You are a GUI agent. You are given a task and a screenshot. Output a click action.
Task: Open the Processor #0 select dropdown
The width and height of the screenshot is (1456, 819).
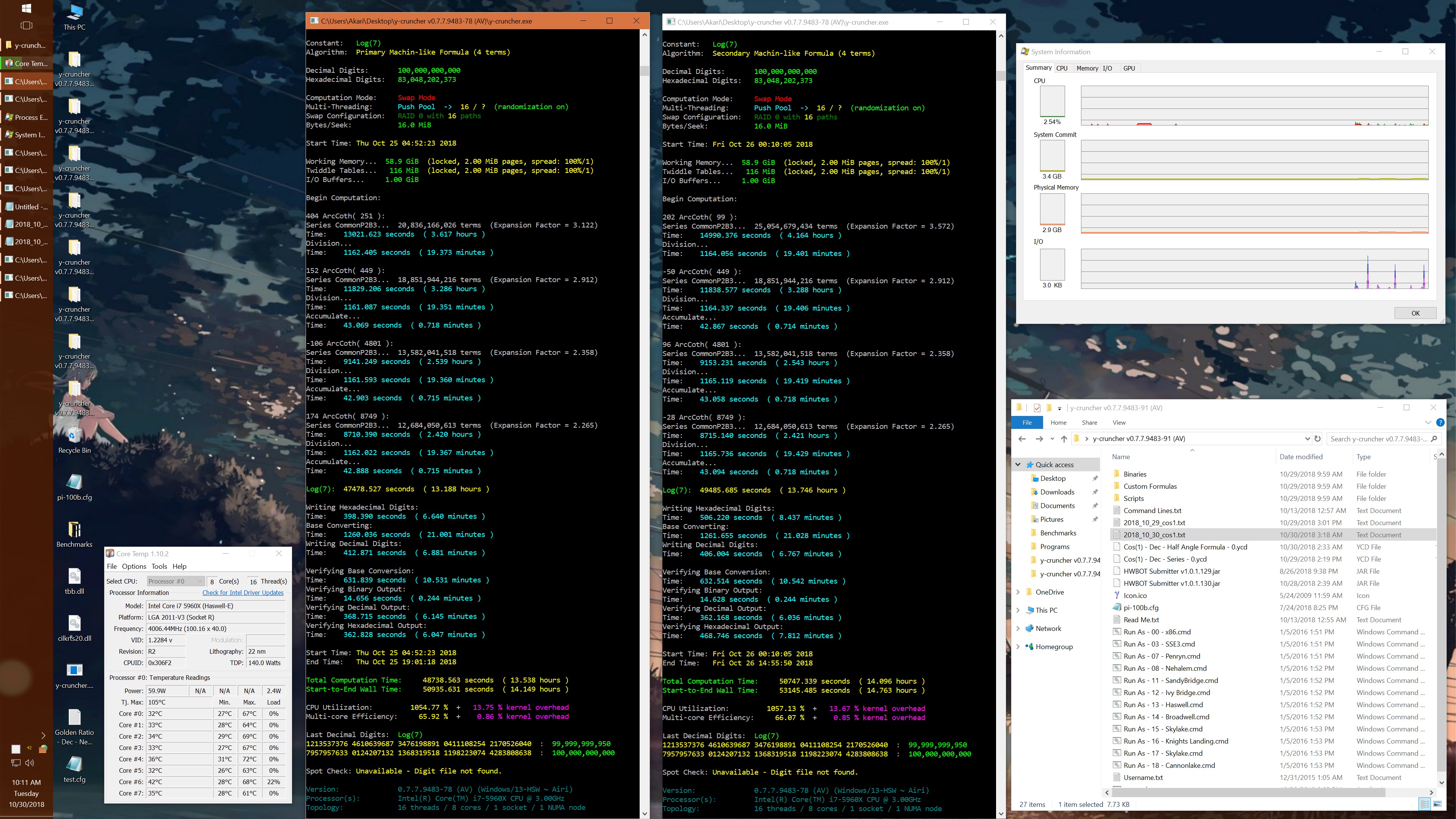coord(175,581)
